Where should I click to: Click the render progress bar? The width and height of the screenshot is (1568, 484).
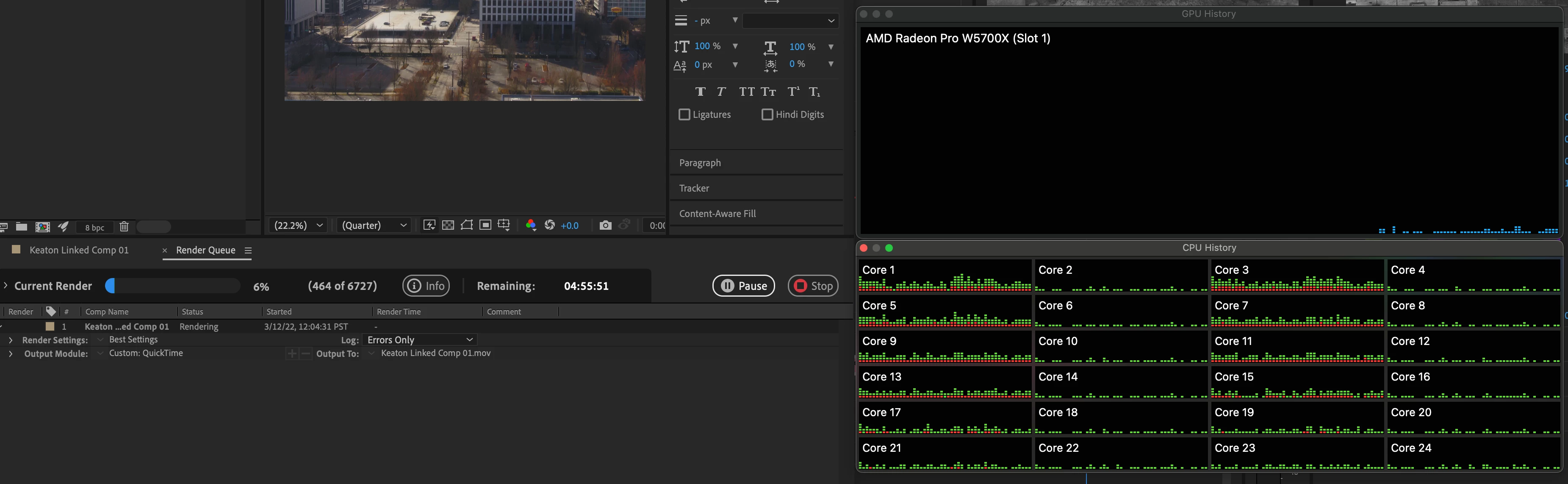tap(173, 286)
